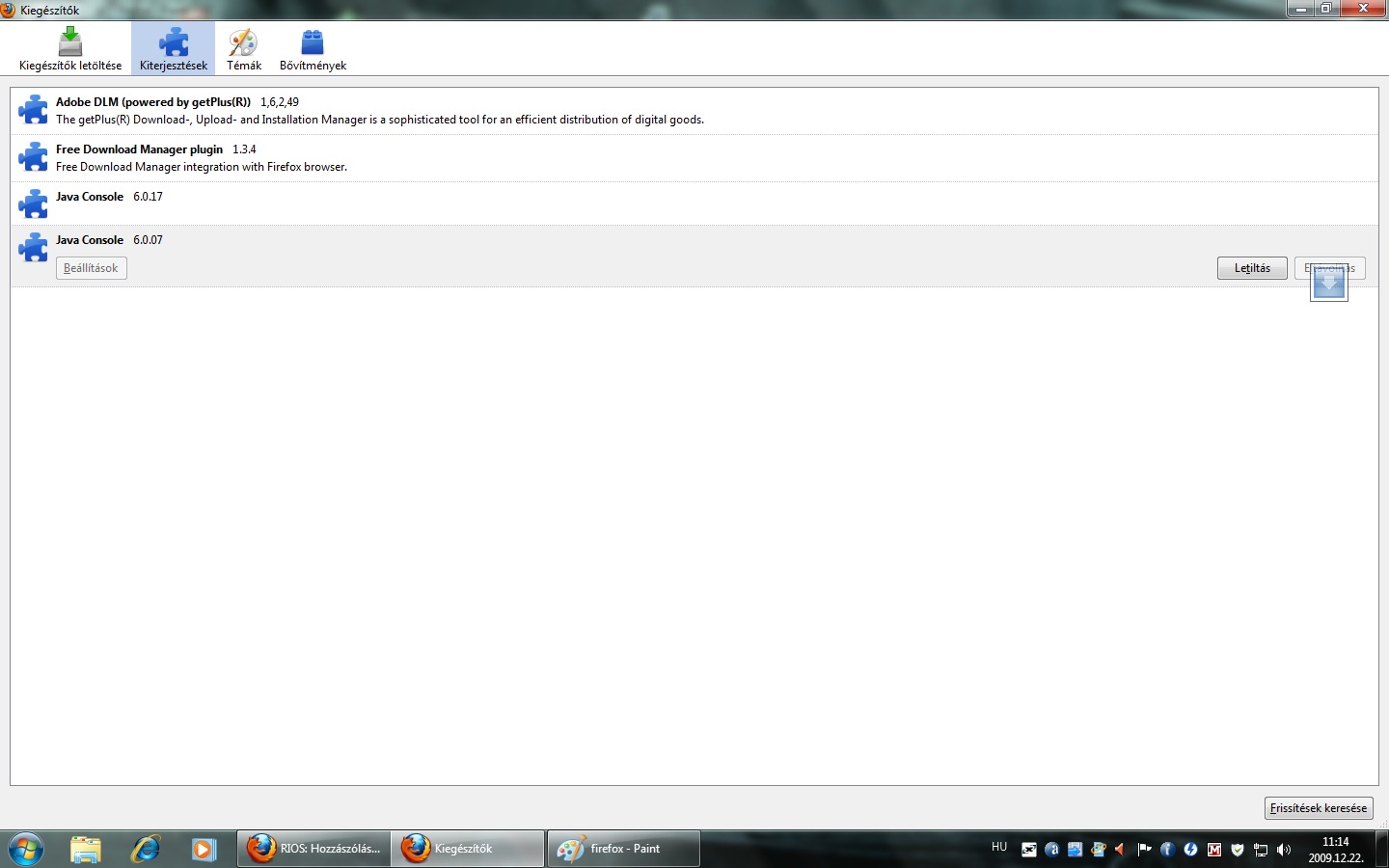Switch to firefox - Paint window

pos(623,849)
